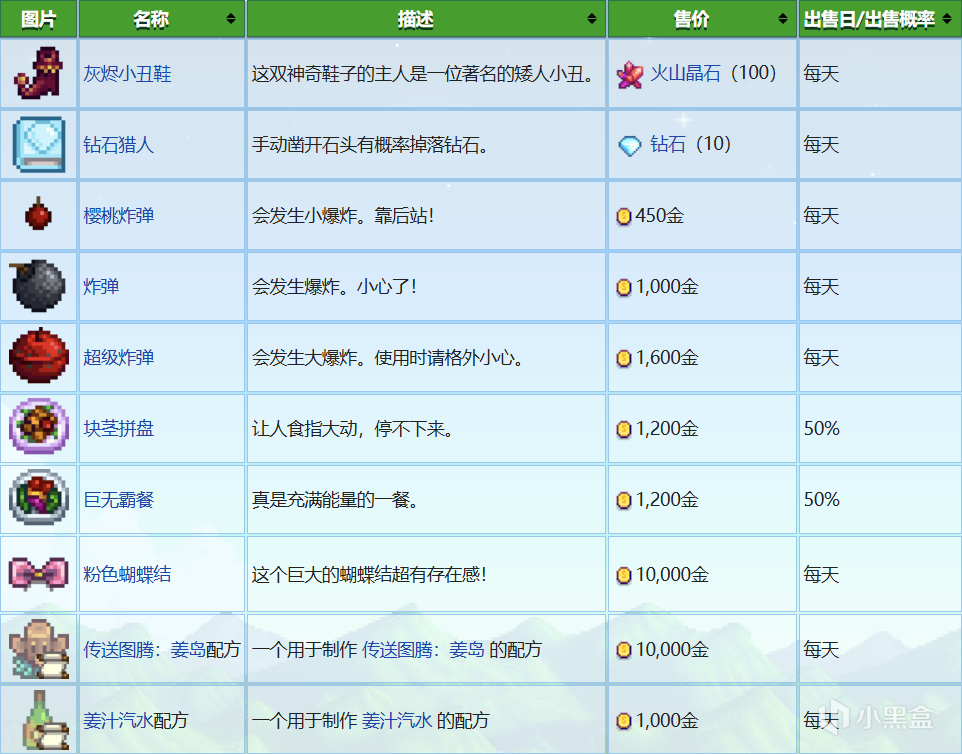Image resolution: width=962 pixels, height=754 pixels.
Task: Click the 钻石猎人 book icon
Action: coord(39,144)
